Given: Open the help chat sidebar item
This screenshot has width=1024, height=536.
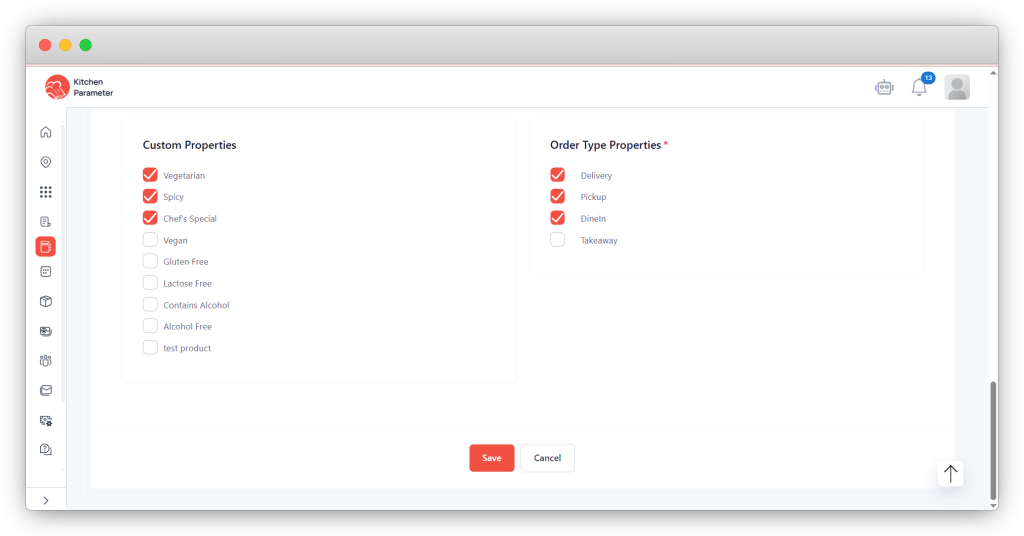Looking at the screenshot, I should click(45, 450).
